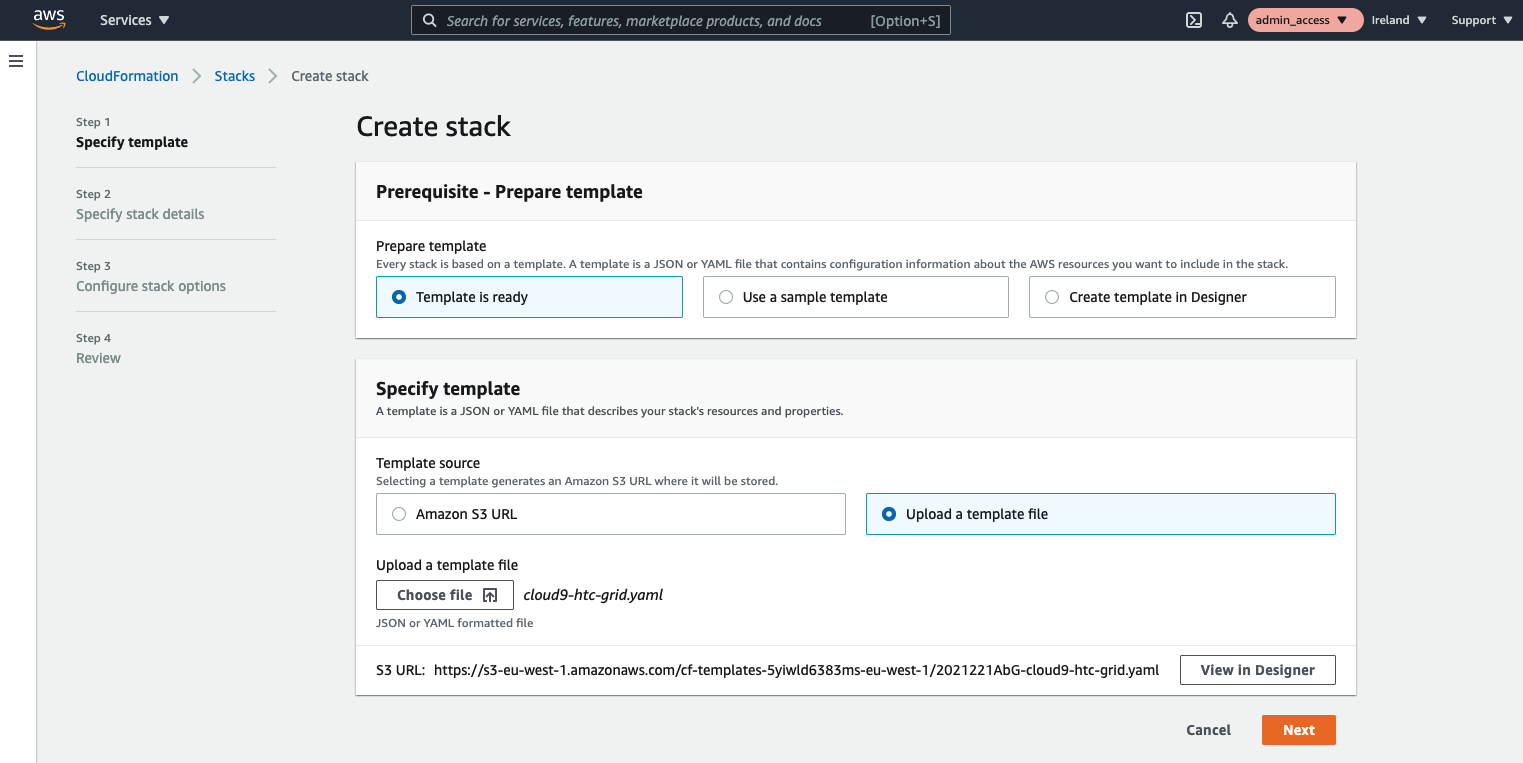Focus the AWS services search field
Viewport: 1523px width, 763px height.
[x=650, y=20]
